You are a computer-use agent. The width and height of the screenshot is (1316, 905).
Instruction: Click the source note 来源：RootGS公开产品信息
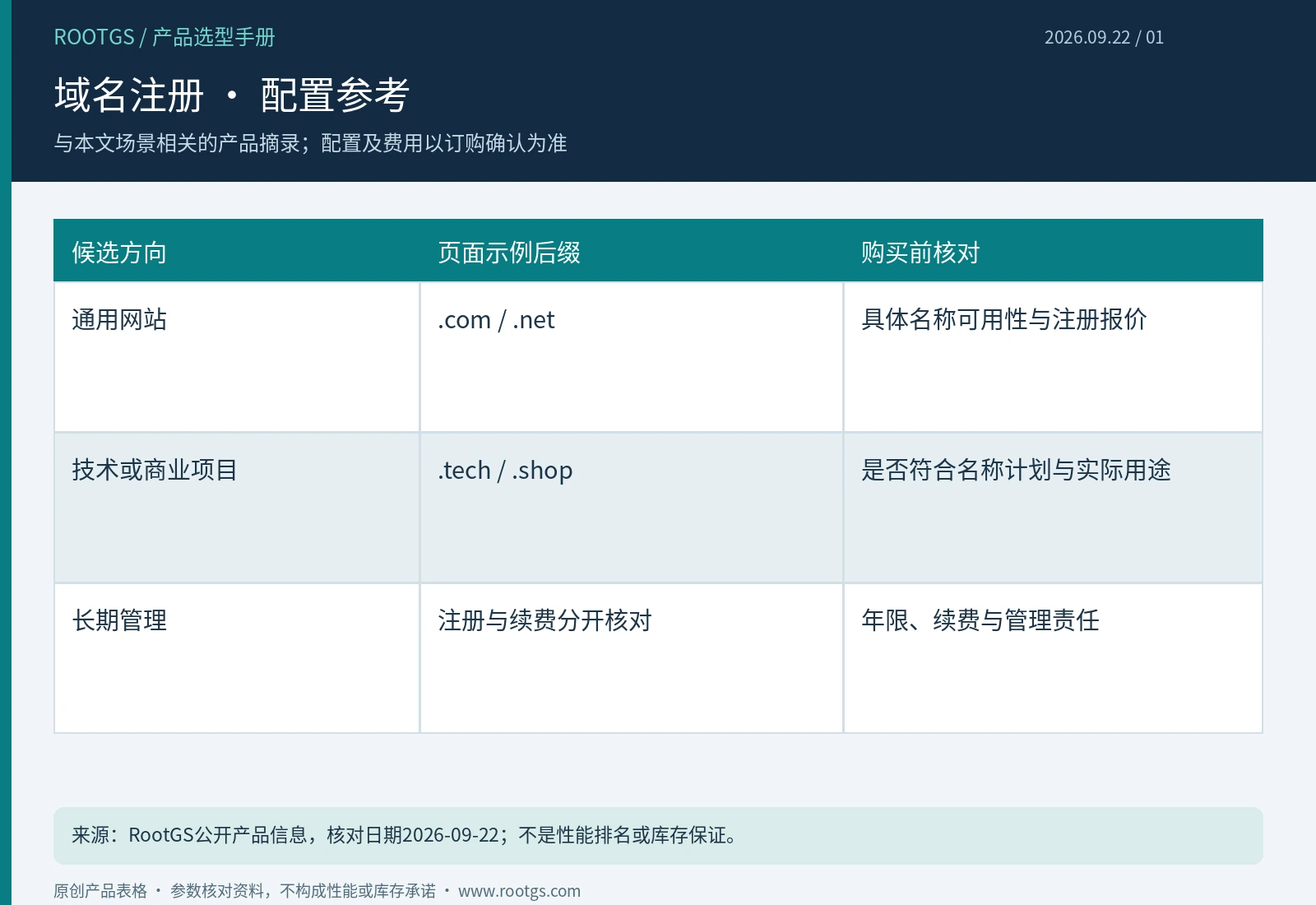(x=189, y=835)
